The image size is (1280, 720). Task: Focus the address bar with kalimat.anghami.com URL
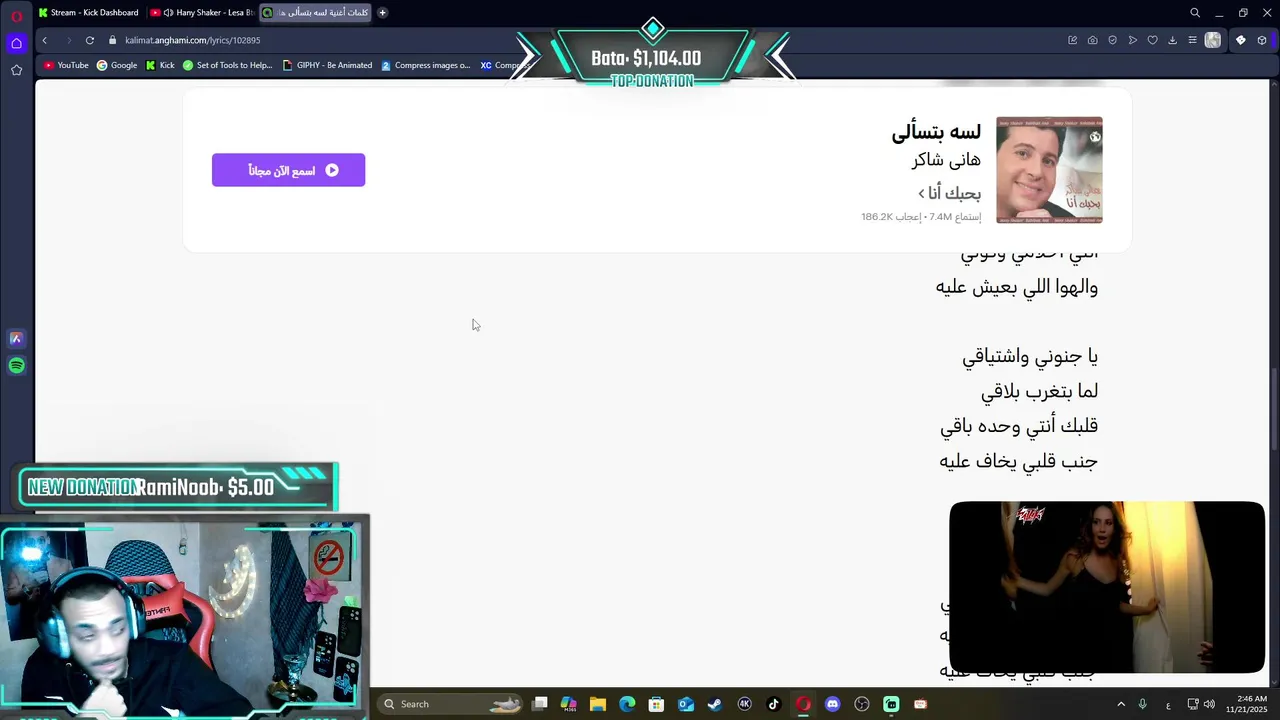[193, 40]
